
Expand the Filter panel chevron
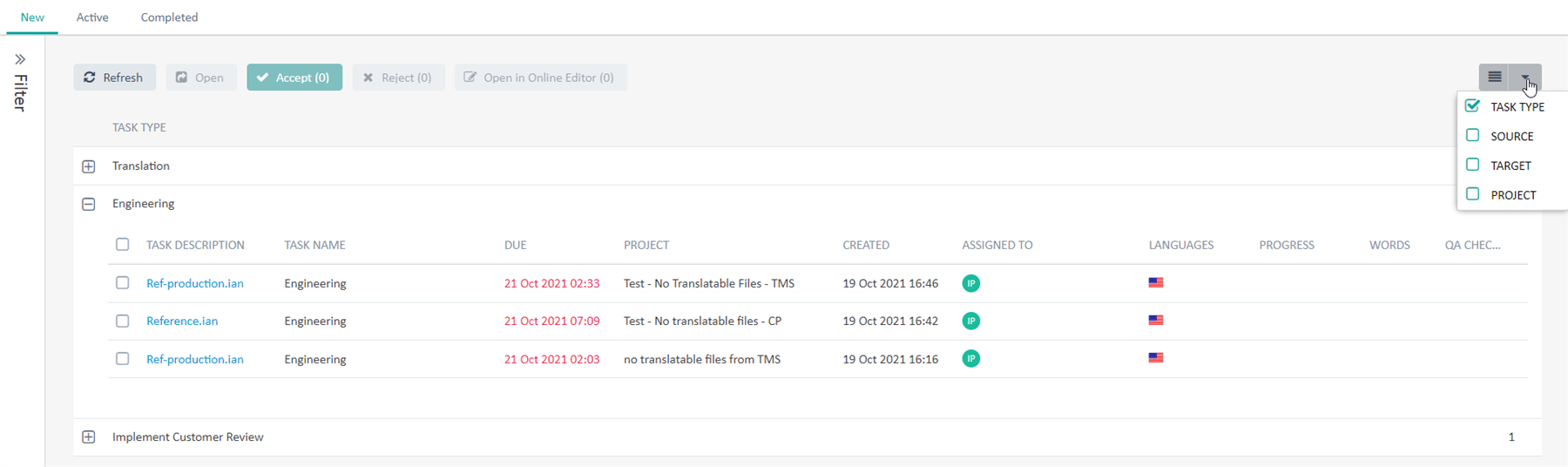pyautogui.click(x=20, y=59)
